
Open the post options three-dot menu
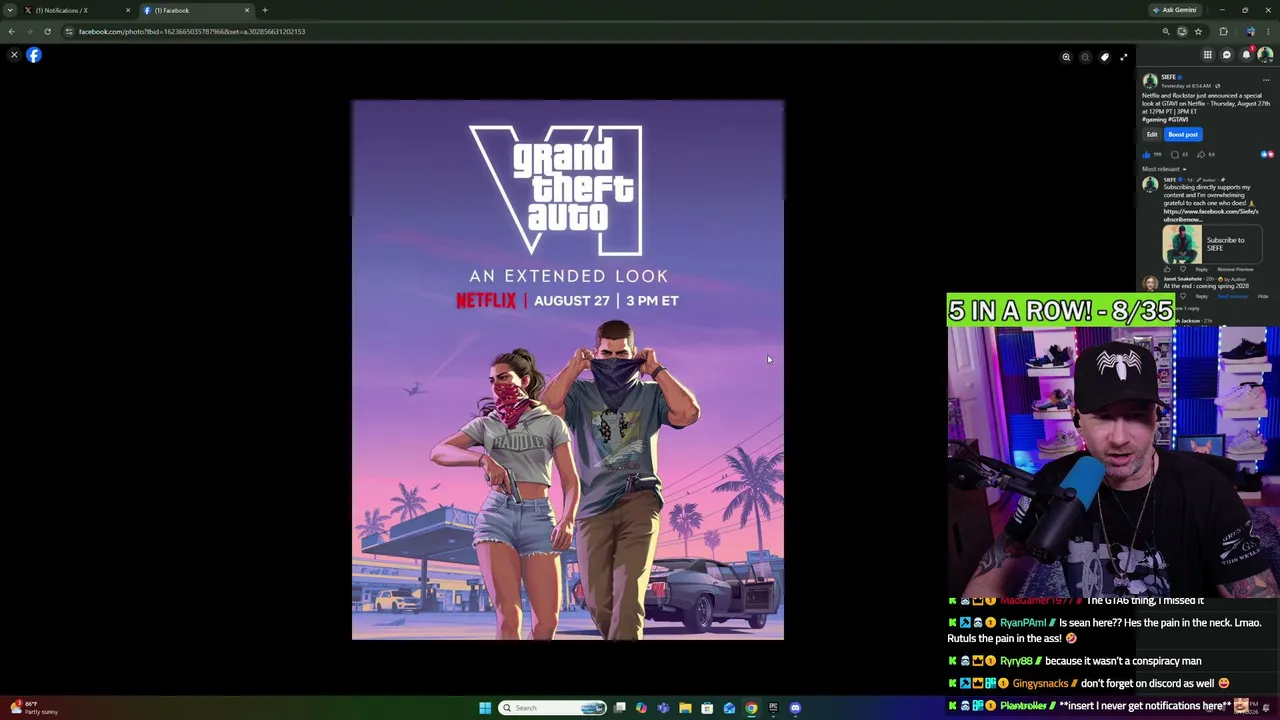(1266, 80)
